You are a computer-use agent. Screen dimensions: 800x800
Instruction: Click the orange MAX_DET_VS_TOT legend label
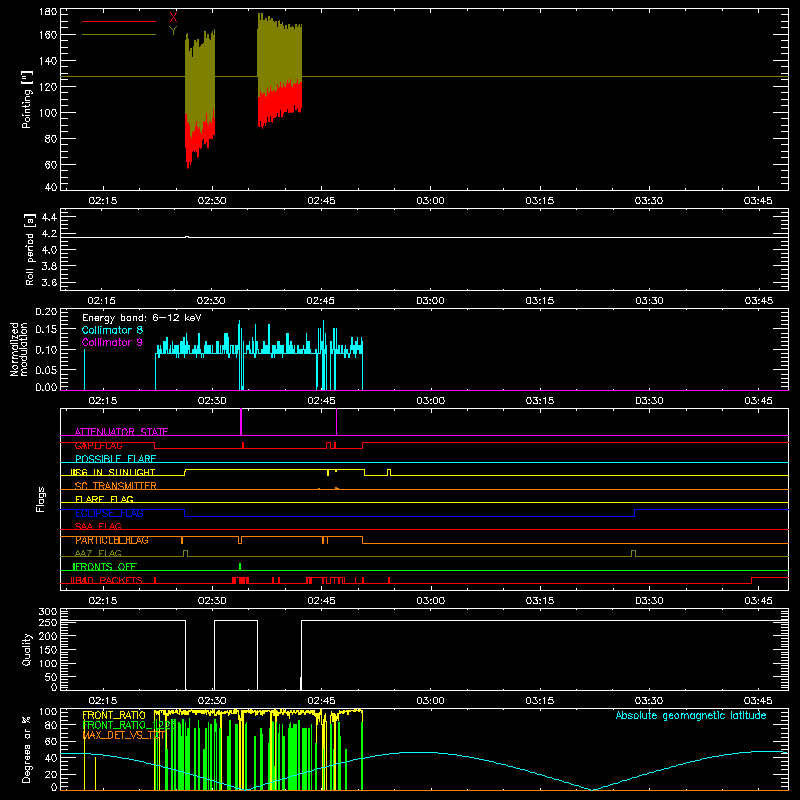point(124,735)
